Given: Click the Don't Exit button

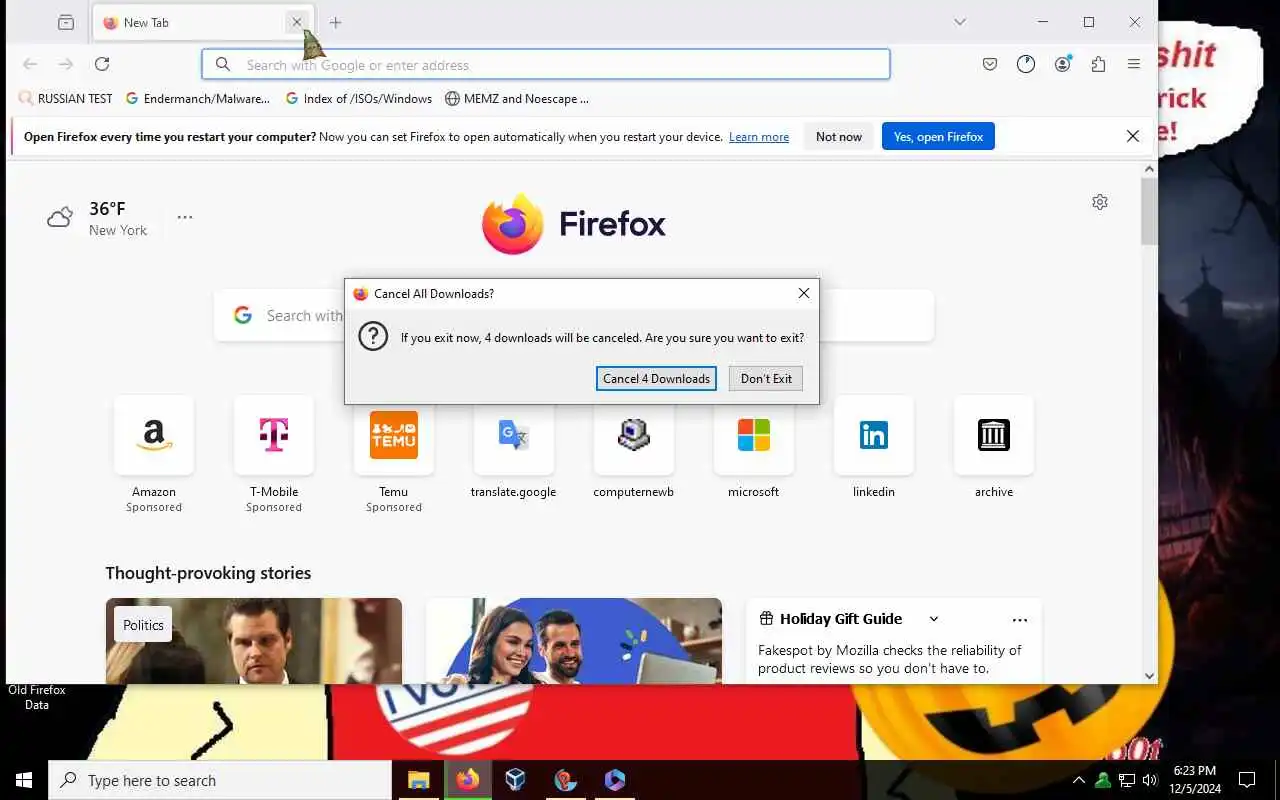Looking at the screenshot, I should (x=766, y=378).
